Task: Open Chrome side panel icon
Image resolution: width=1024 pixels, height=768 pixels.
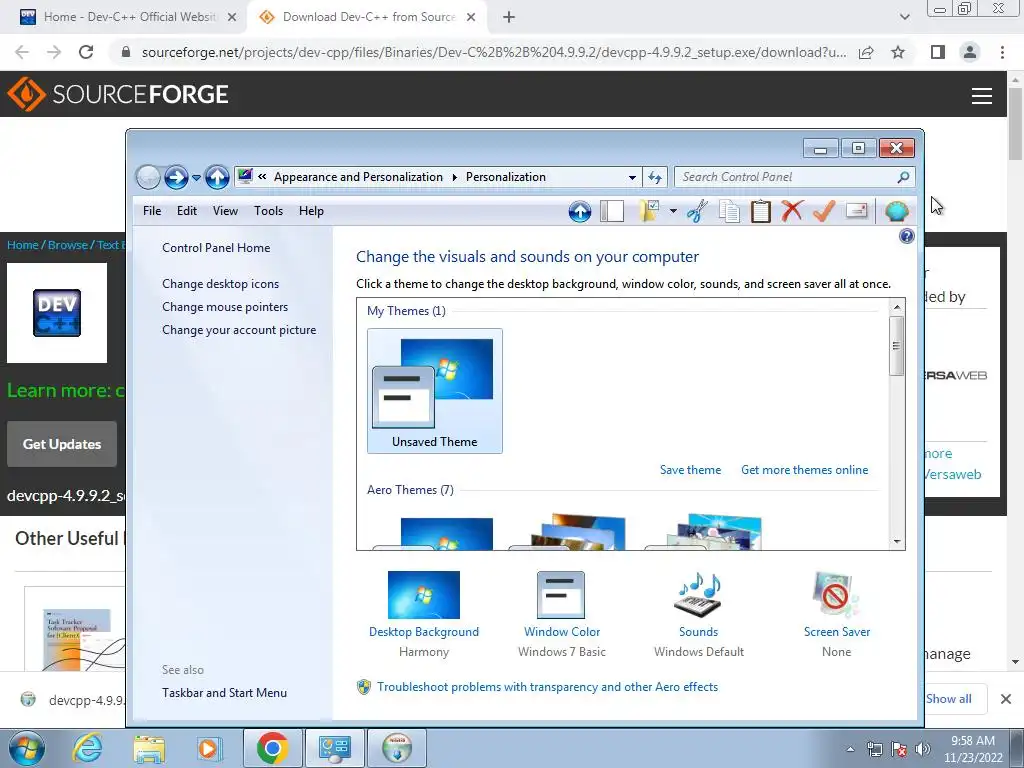Action: coord(938,52)
